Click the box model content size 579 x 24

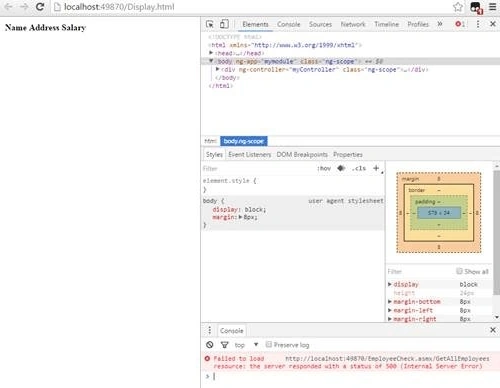439,213
